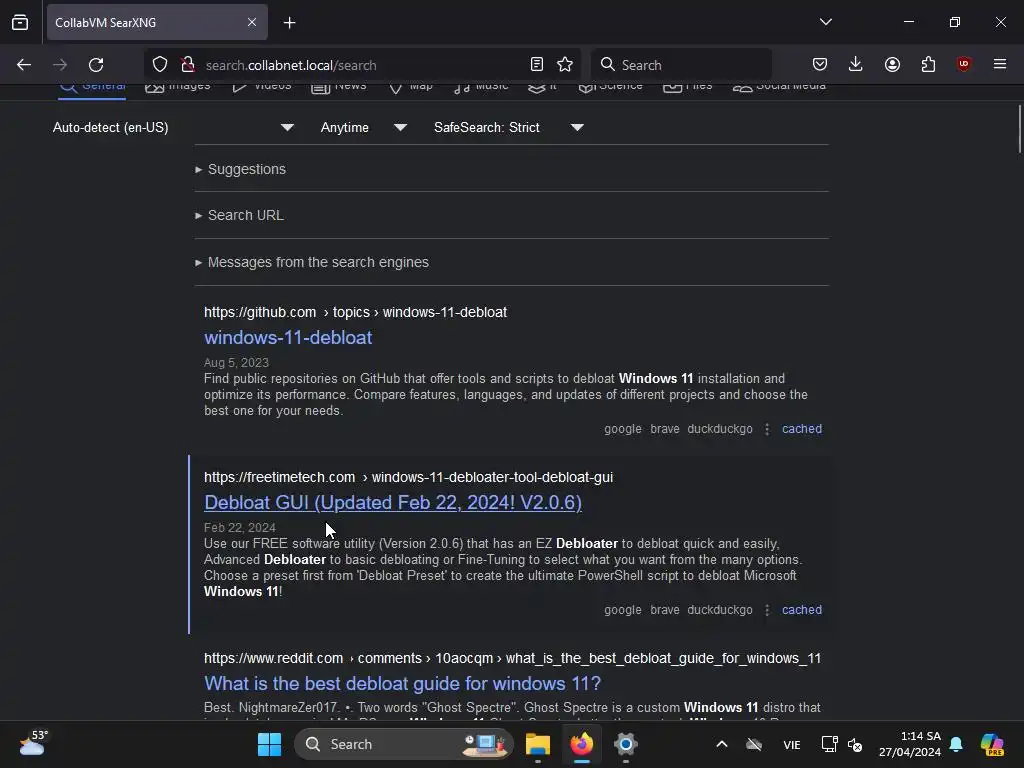The height and width of the screenshot is (768, 1024).
Task: Open Firefox View recent browsing
Action: coord(20,23)
